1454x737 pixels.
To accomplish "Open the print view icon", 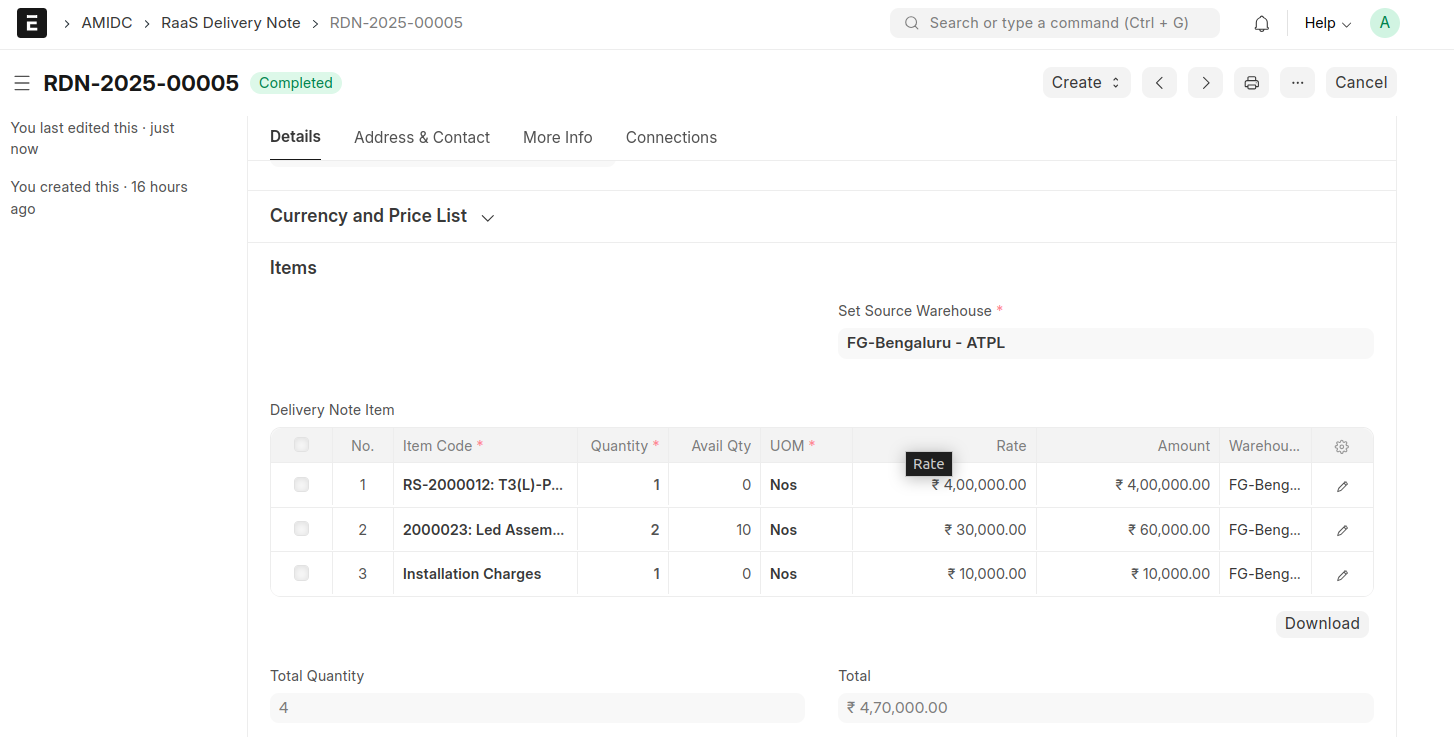I will tap(1251, 82).
